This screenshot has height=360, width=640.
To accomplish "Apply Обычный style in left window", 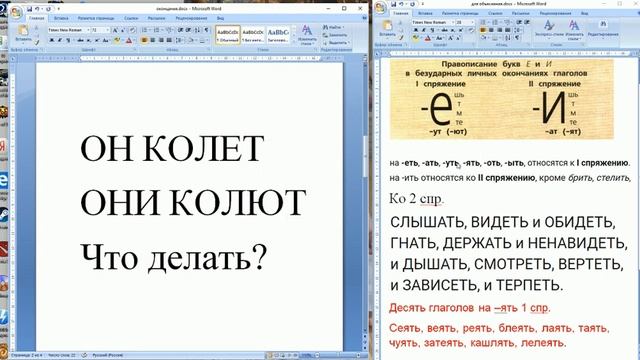I will pyautogui.click(x=228, y=35).
